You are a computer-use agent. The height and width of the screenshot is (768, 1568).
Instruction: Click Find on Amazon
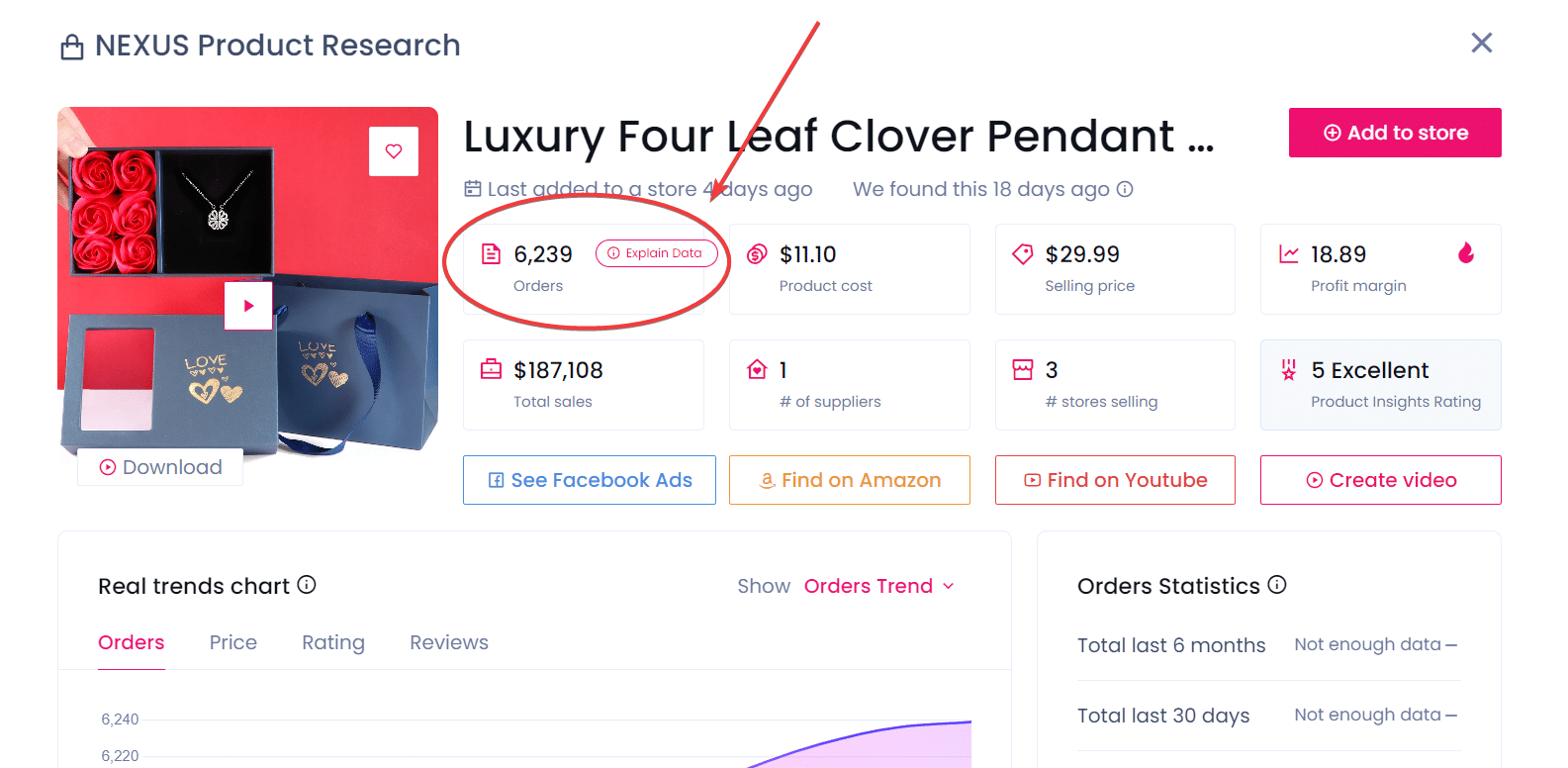[849, 480]
